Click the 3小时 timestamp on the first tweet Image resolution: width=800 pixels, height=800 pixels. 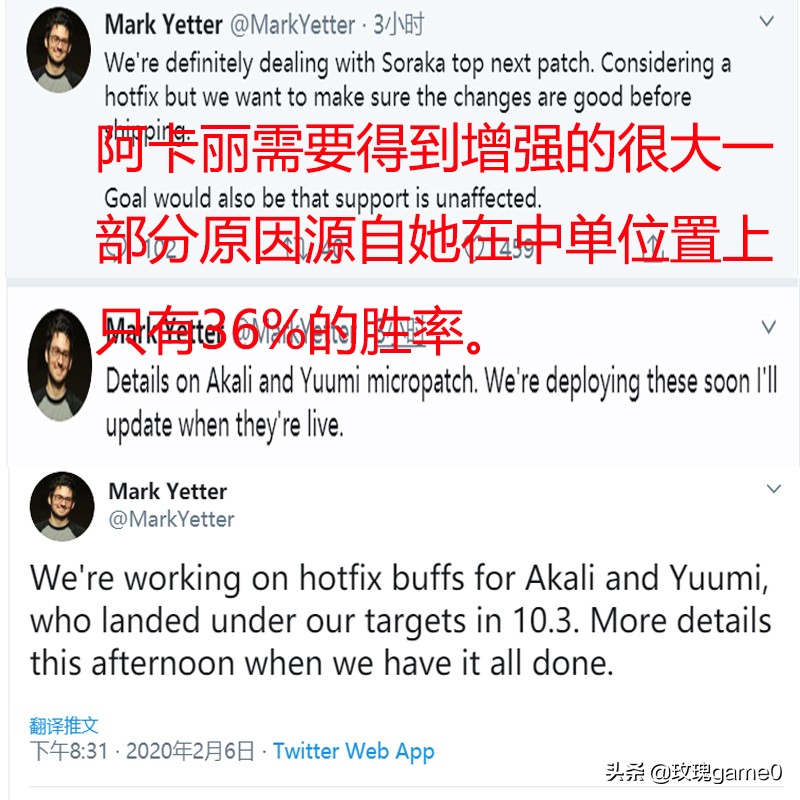pyautogui.click(x=398, y=24)
